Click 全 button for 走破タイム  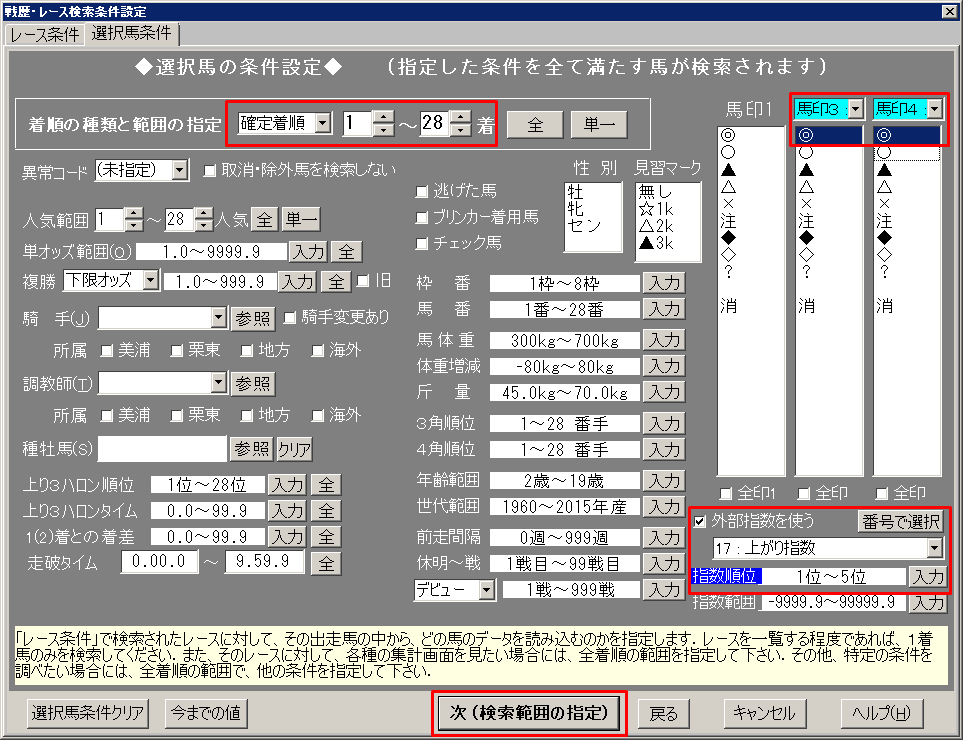[x=326, y=563]
